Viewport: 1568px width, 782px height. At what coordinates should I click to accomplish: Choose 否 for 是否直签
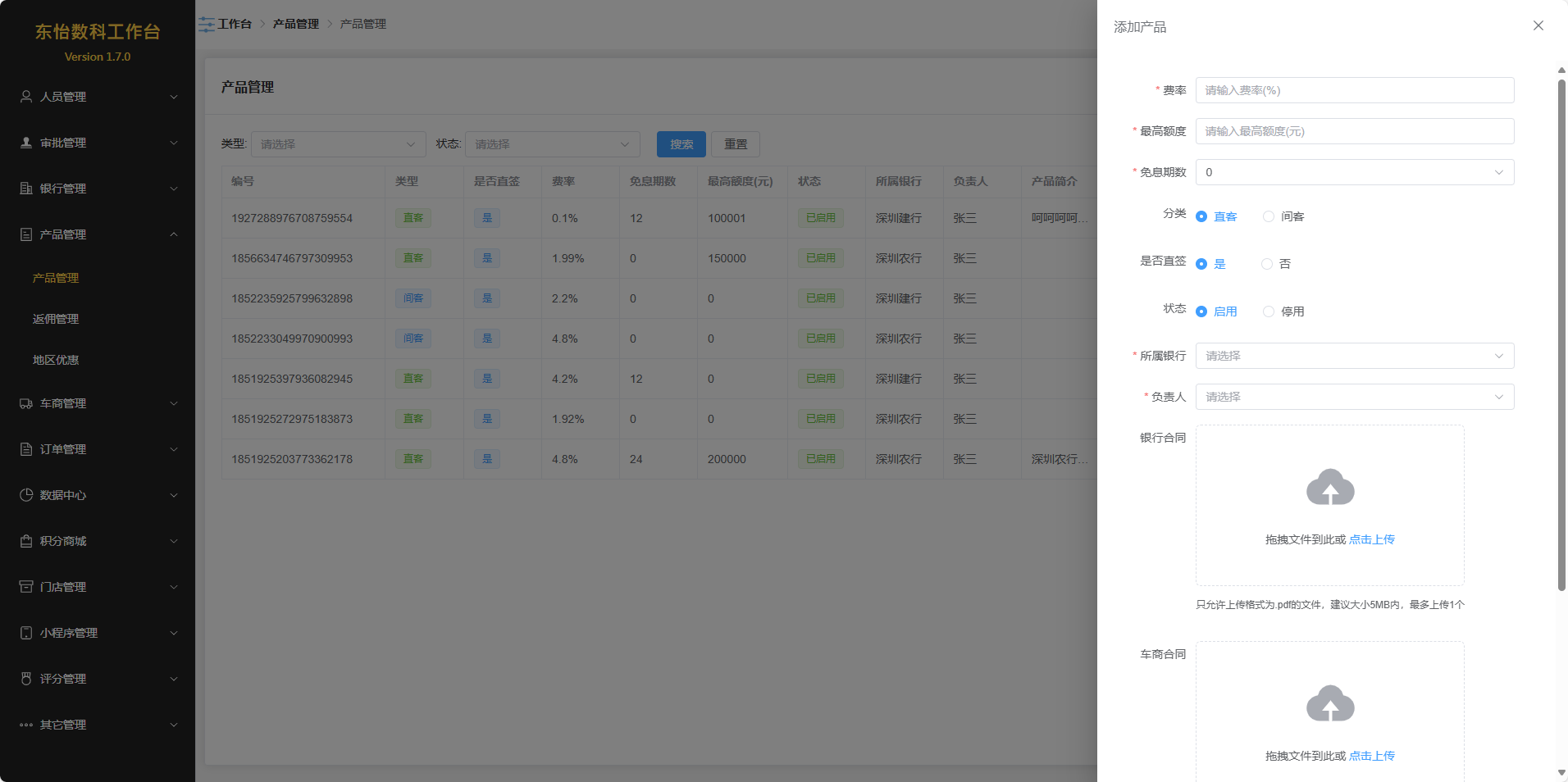click(1267, 264)
